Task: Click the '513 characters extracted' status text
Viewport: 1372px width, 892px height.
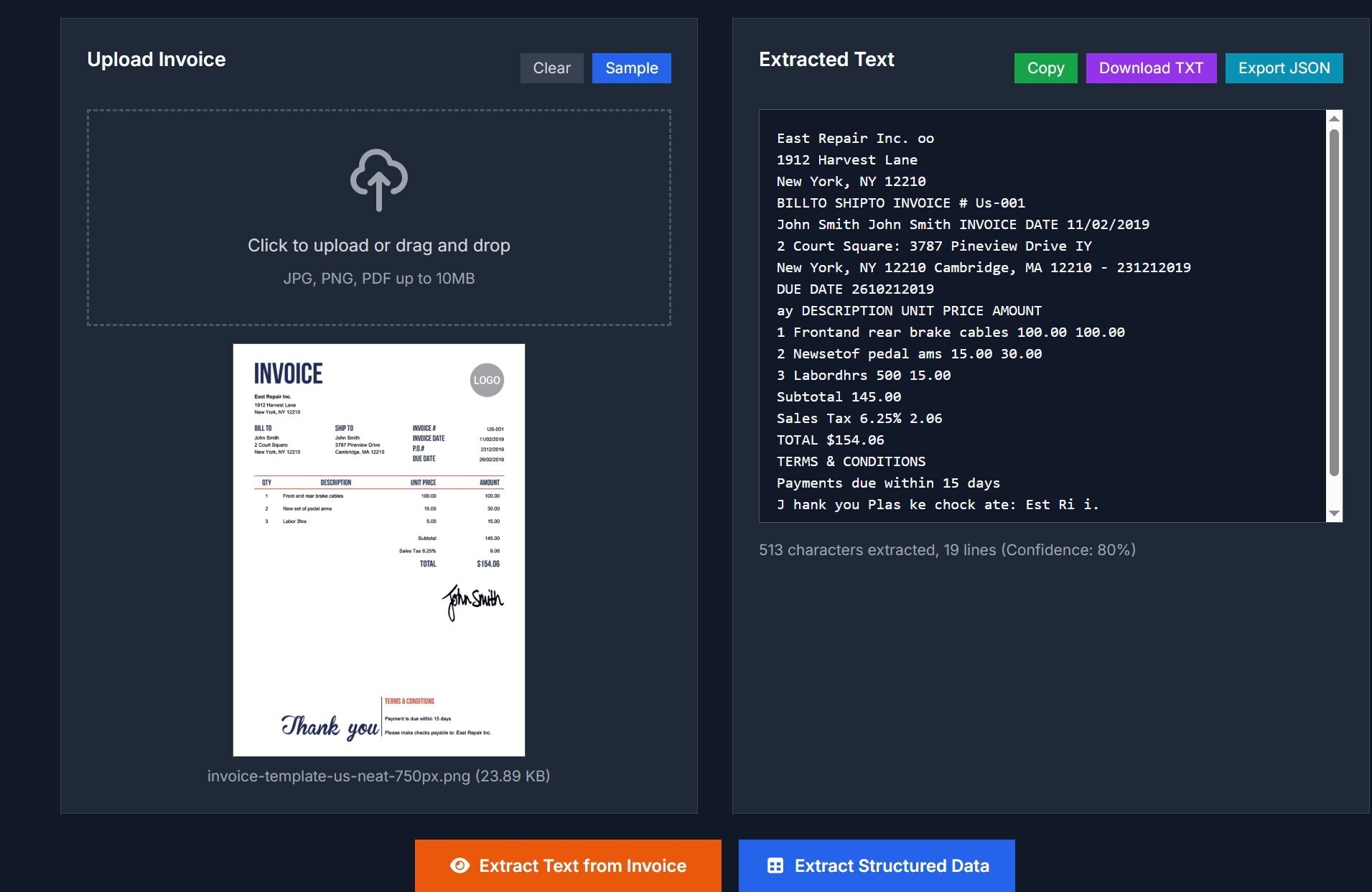Action: click(x=946, y=549)
